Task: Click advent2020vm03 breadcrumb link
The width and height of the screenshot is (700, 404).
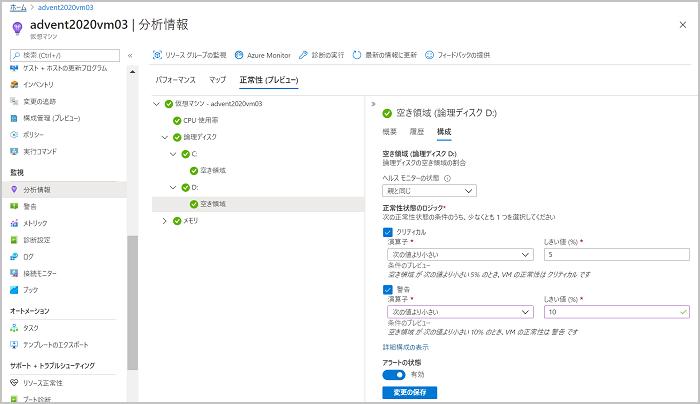Action: pos(66,7)
